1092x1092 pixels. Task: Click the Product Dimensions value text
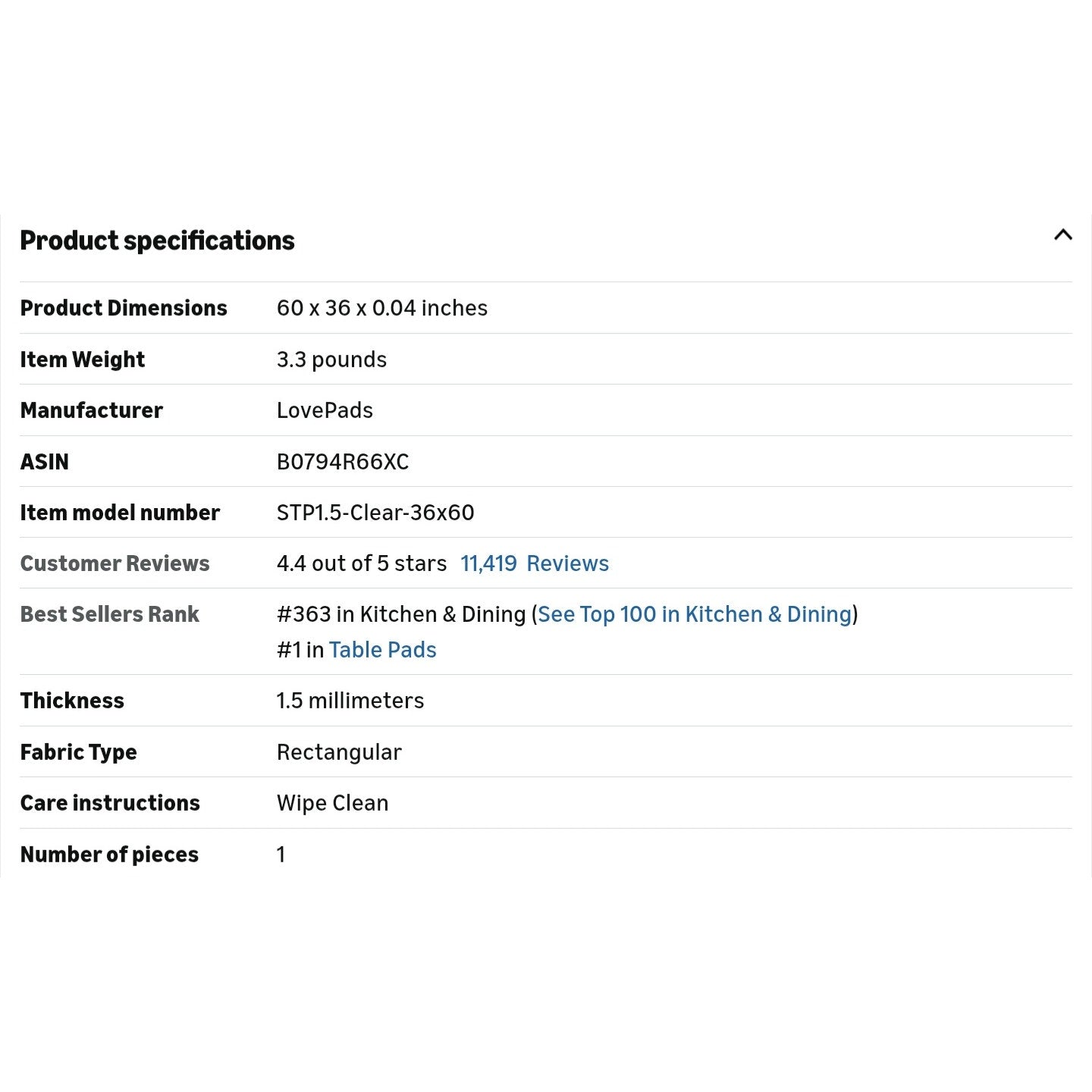coord(382,308)
